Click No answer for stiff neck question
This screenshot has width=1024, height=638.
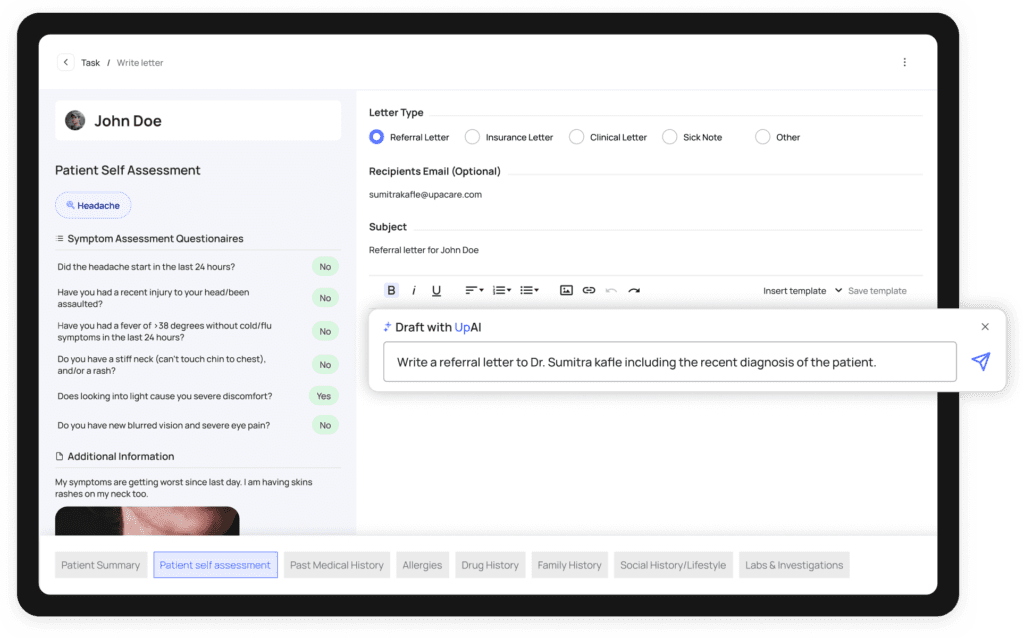325,365
